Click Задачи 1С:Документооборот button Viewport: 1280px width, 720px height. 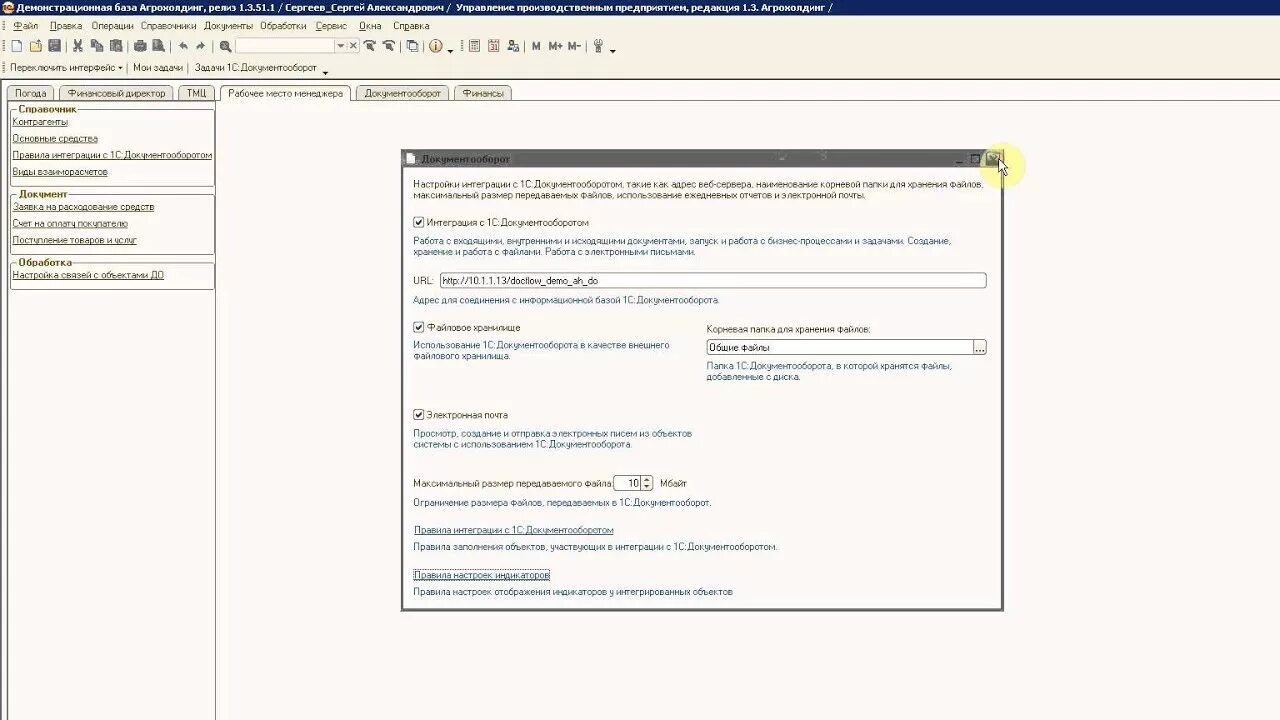tap(255, 67)
